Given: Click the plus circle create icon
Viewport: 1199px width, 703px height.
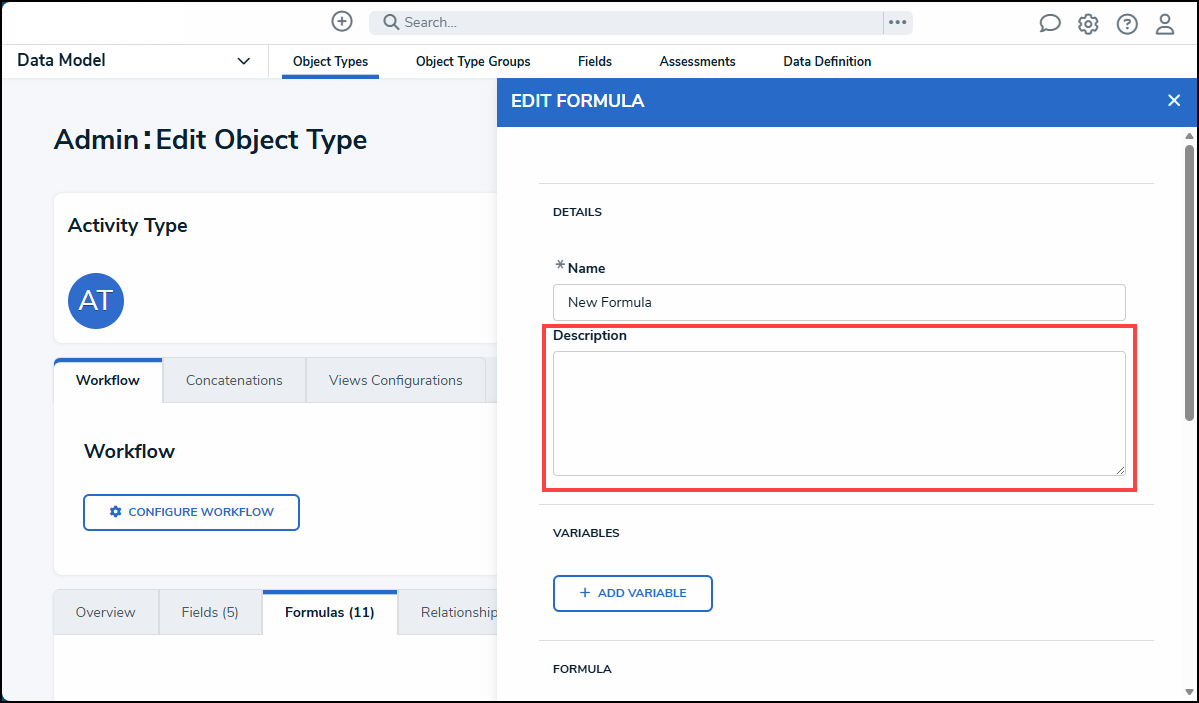Looking at the screenshot, I should pos(342,21).
